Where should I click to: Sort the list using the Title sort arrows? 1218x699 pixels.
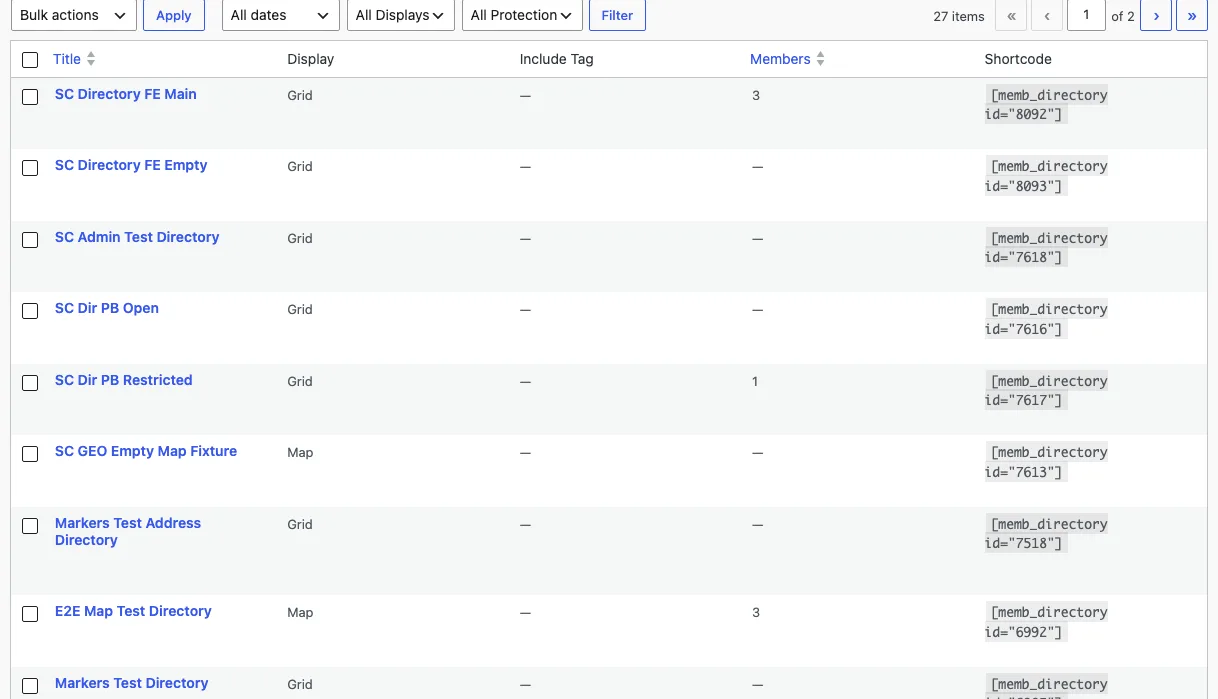91,59
